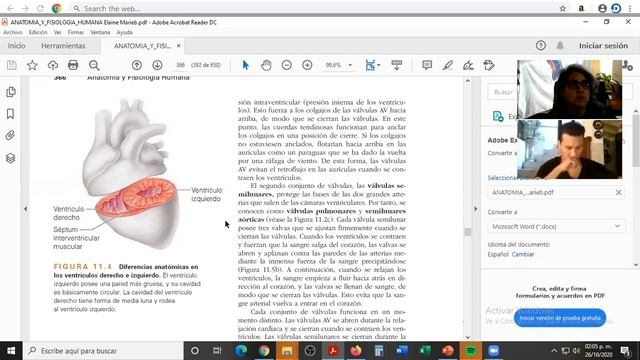This screenshot has width=640, height=360.
Task: Collapse the right tools pane arrow
Action: [x=476, y=209]
